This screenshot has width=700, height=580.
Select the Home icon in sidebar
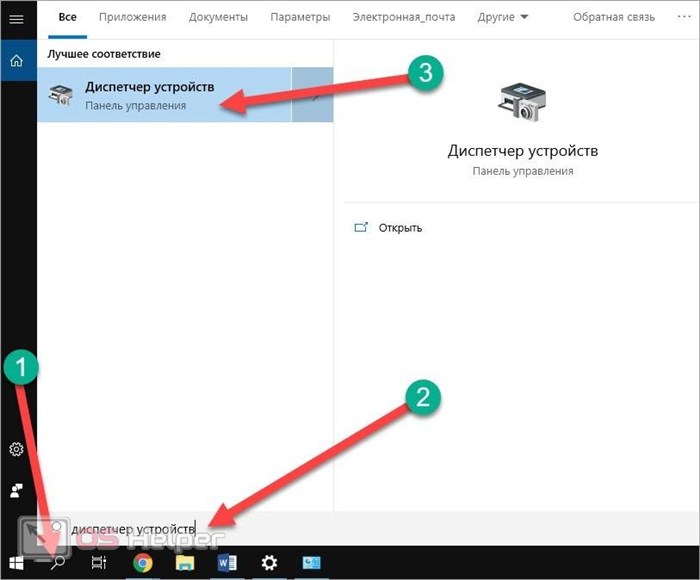coord(17,60)
